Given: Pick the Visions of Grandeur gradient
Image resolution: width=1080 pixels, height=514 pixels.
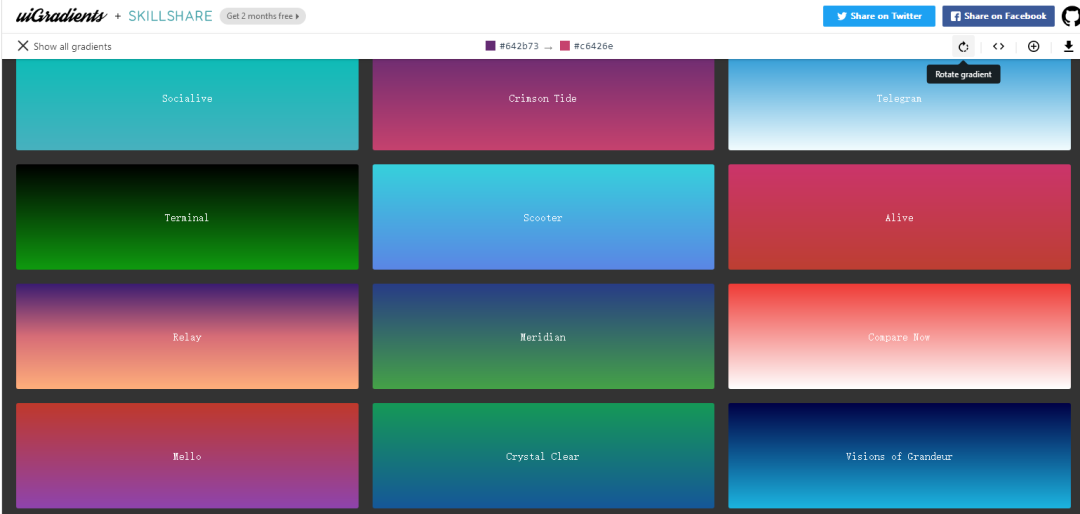Looking at the screenshot, I should coord(899,456).
